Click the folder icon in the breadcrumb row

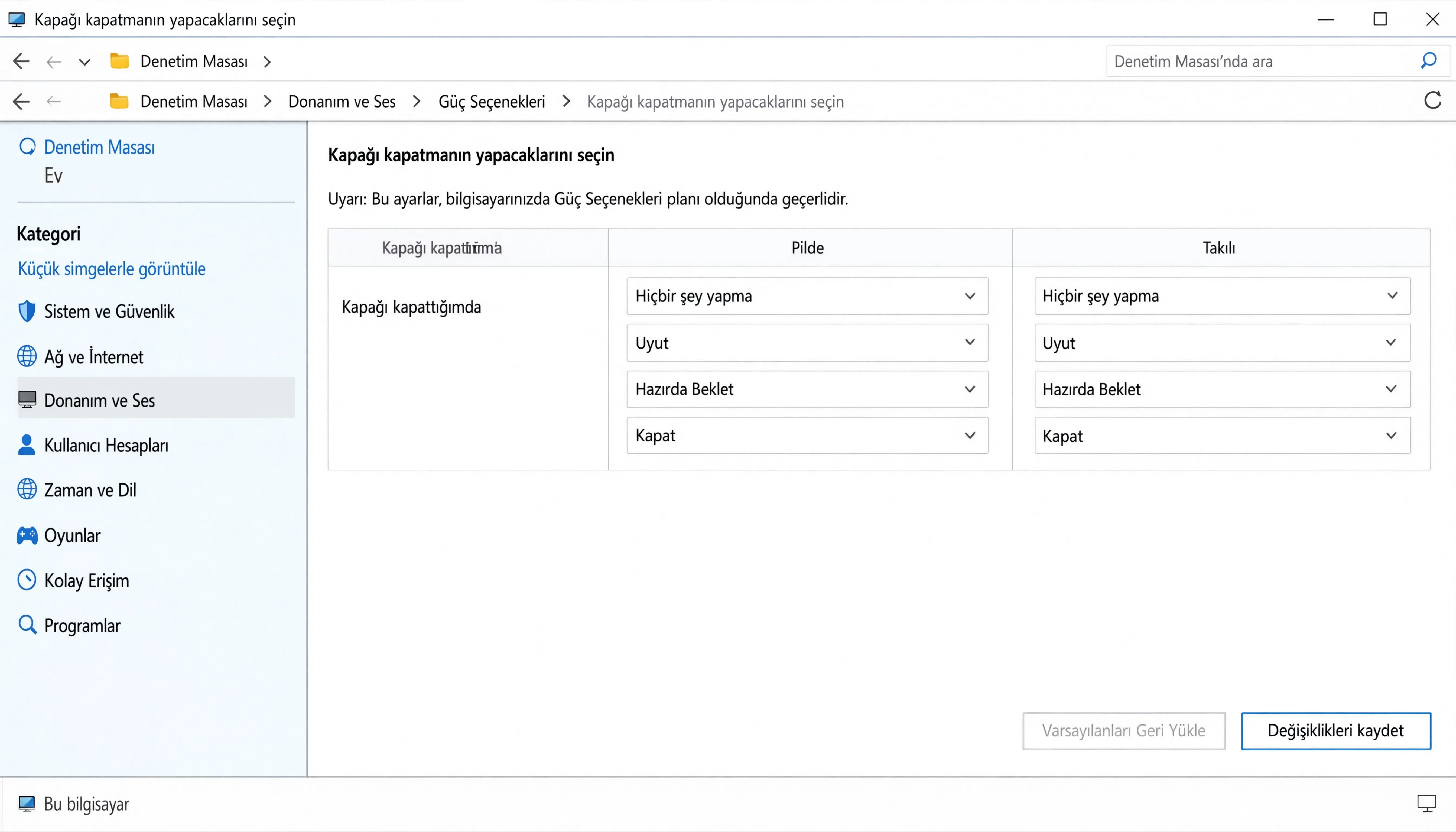click(119, 100)
